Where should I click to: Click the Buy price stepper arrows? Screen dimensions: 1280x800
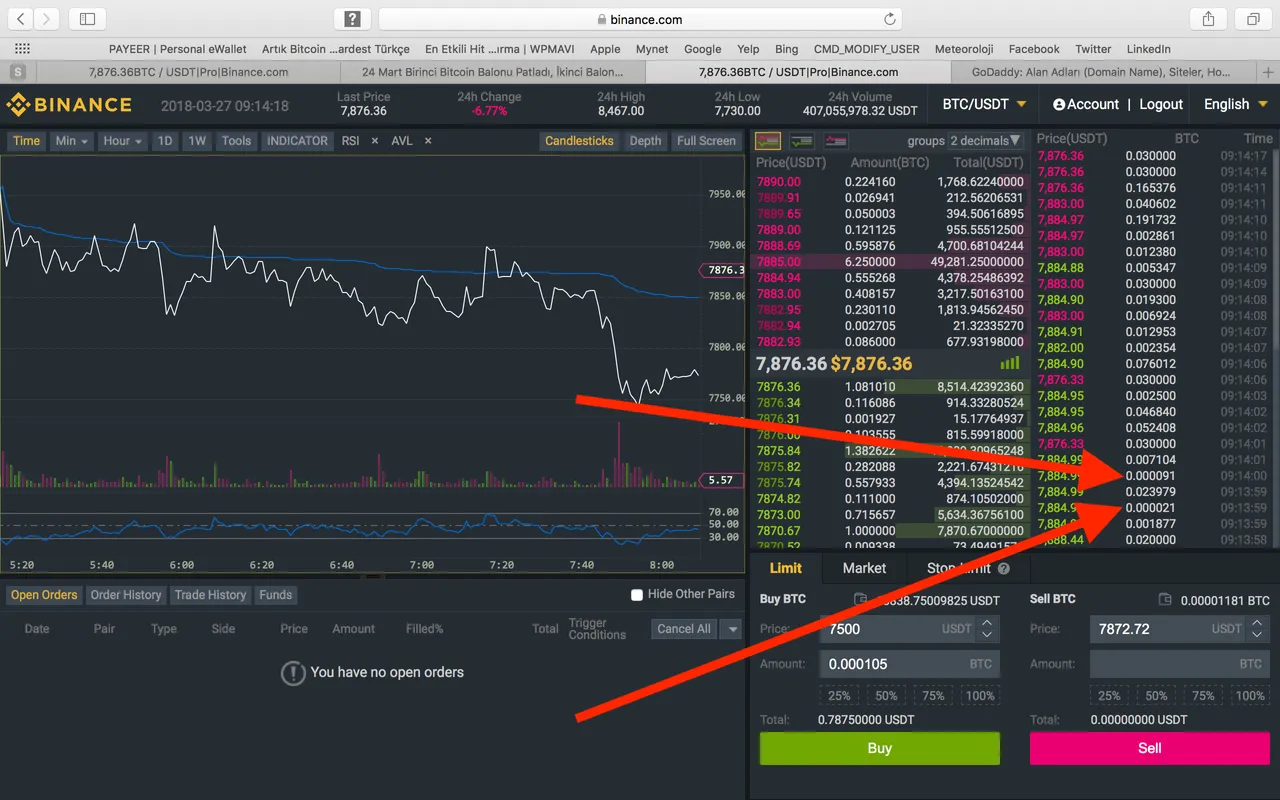pyautogui.click(x=987, y=629)
